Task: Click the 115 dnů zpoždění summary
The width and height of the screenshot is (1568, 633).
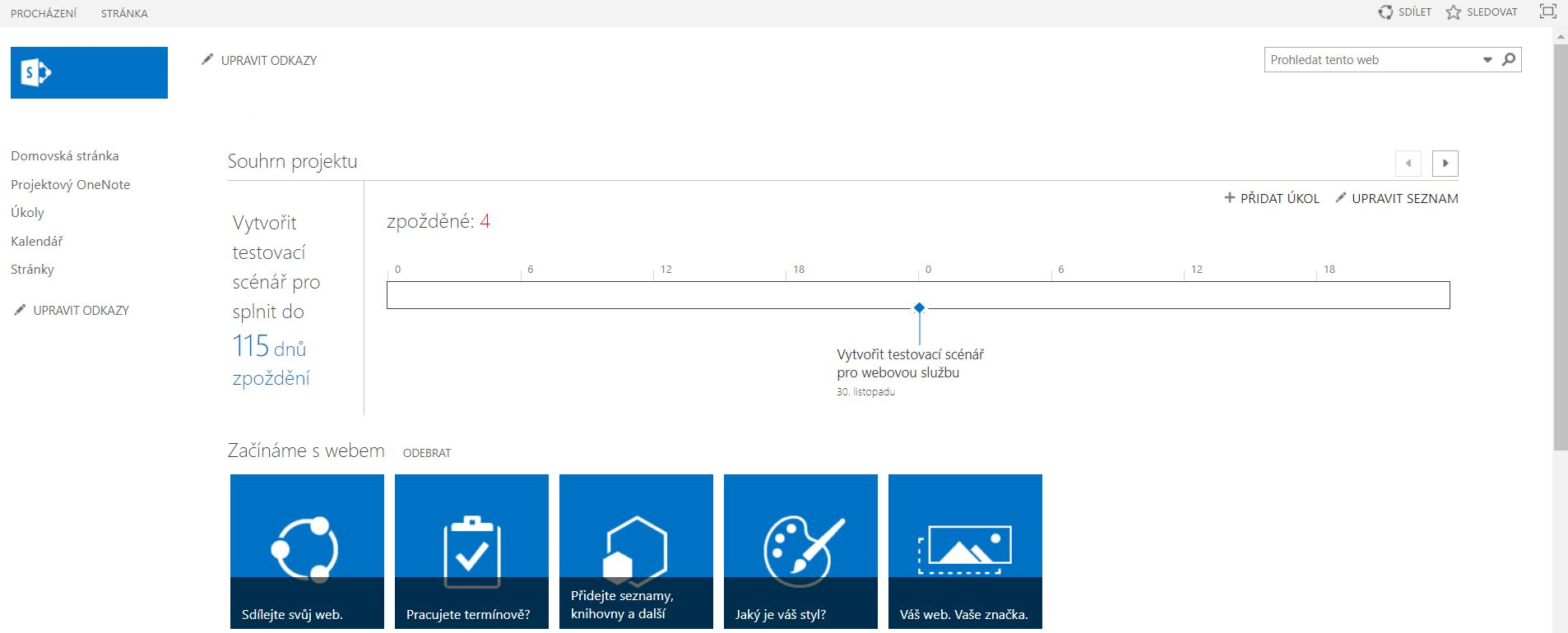Action: [271, 361]
